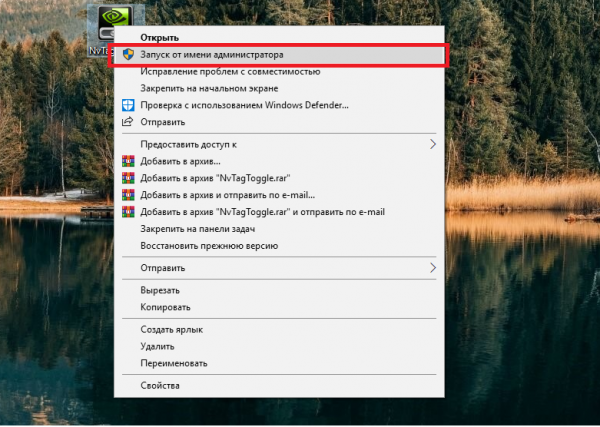This screenshot has height=427, width=600.
Task: Choose Удалить to delete the file
Action: 160,346
